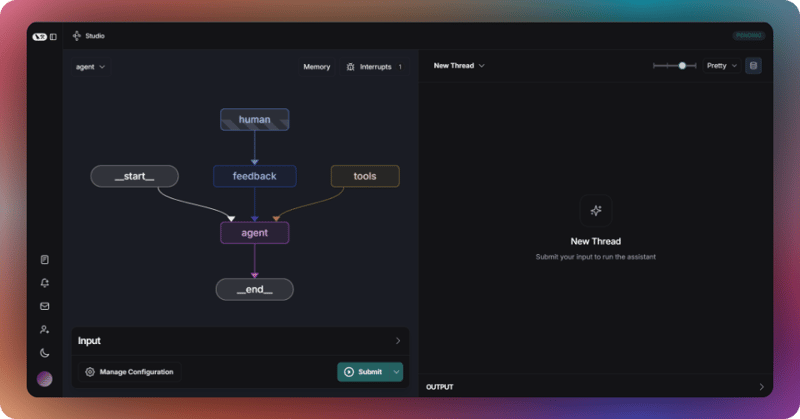Open notifications bell in left sidebar
This screenshot has width=800, height=419.
44,283
